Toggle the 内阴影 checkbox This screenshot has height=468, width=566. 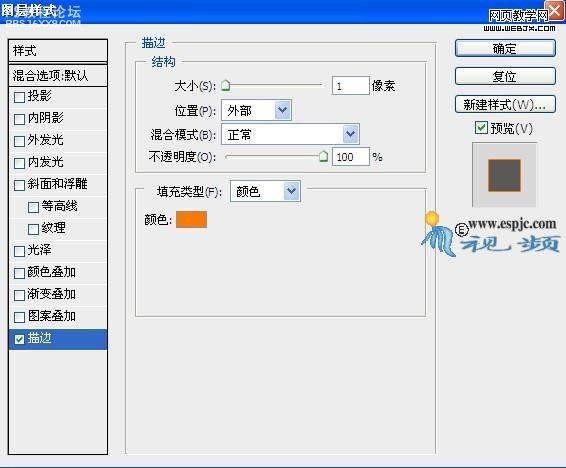click(19, 119)
